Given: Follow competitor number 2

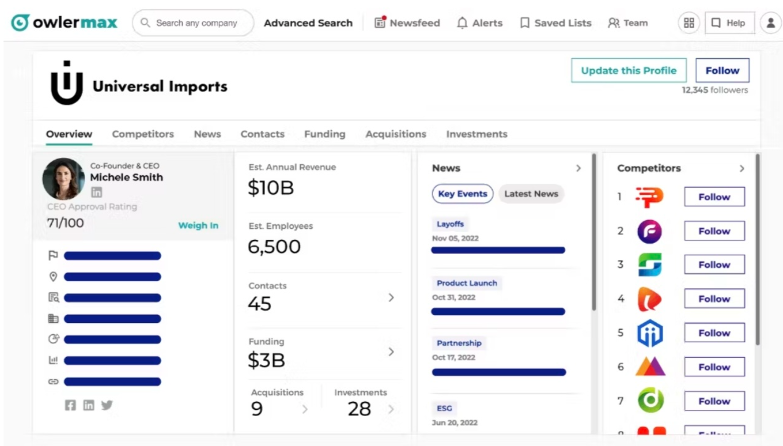Looking at the screenshot, I should coord(715,231).
